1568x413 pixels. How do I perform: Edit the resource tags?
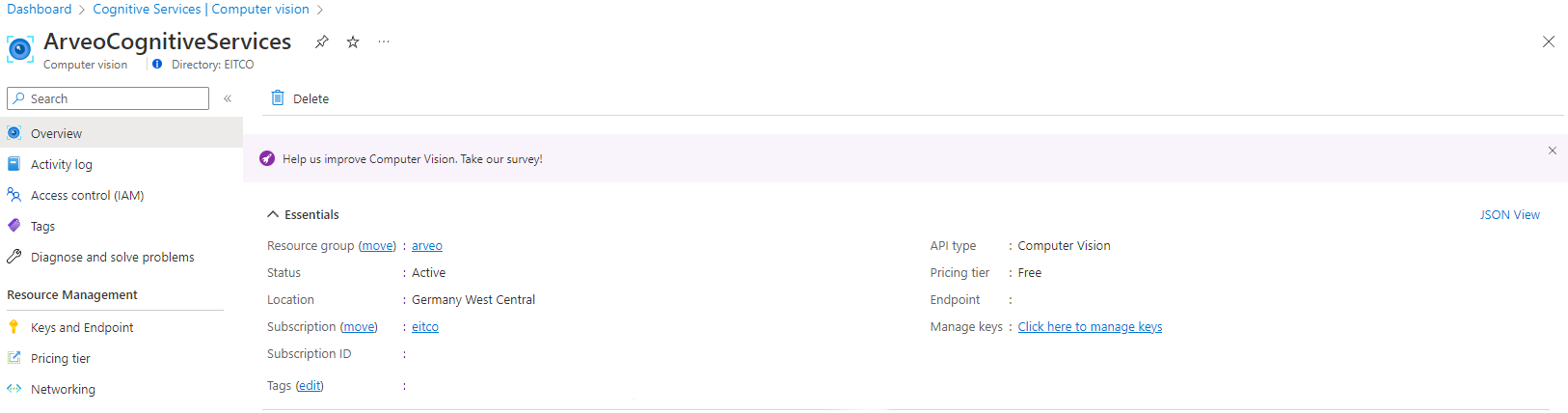coord(310,386)
